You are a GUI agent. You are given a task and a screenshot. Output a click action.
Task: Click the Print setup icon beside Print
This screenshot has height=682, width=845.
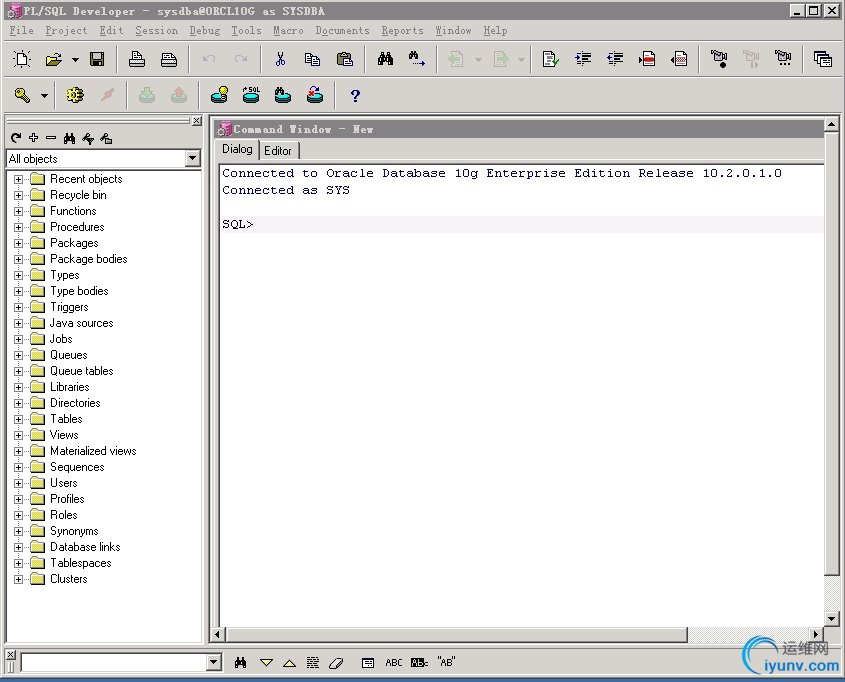pyautogui.click(x=169, y=59)
